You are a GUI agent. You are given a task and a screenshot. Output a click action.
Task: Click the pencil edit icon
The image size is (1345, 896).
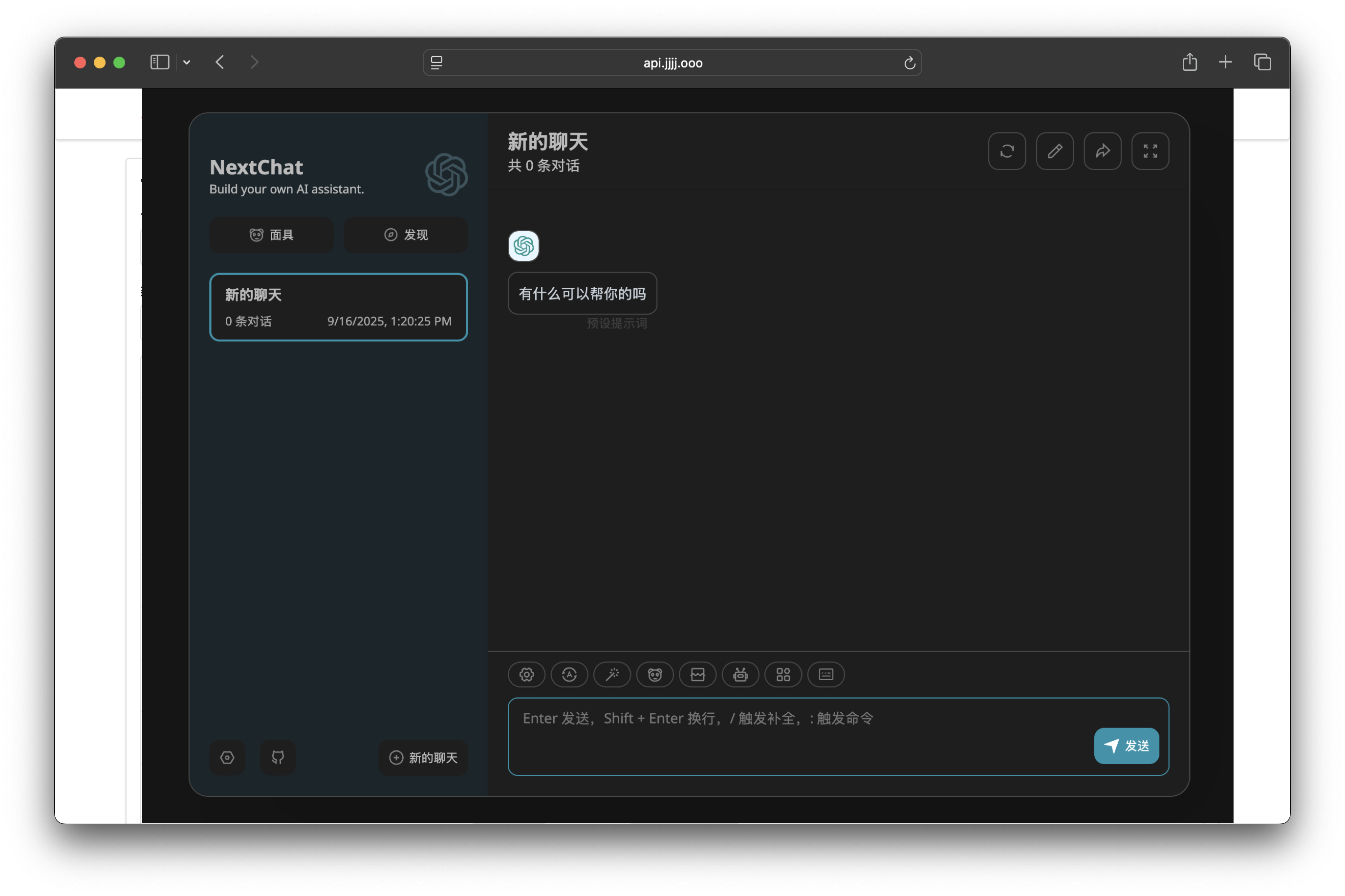click(1055, 151)
